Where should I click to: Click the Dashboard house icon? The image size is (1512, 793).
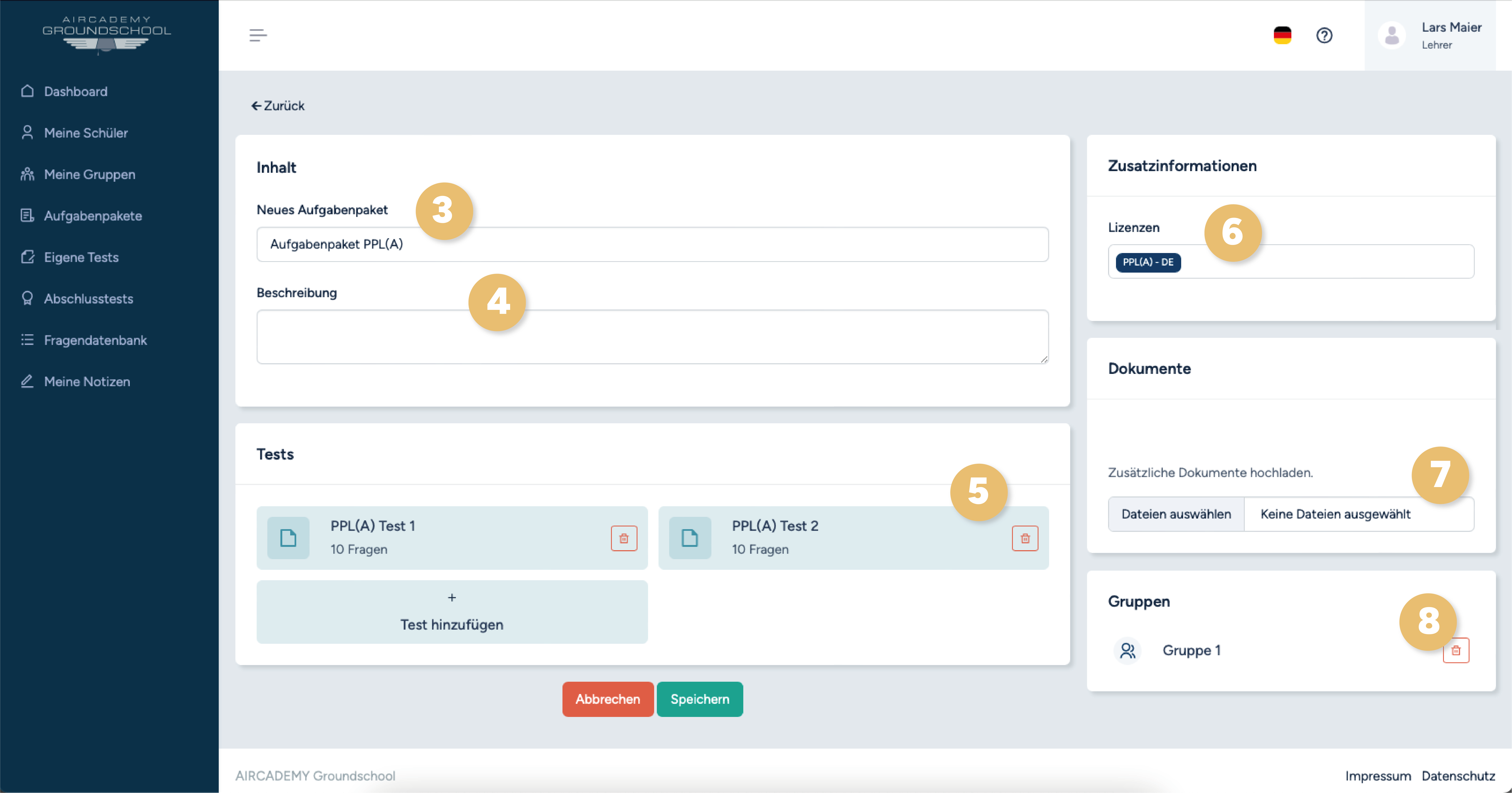click(x=27, y=91)
